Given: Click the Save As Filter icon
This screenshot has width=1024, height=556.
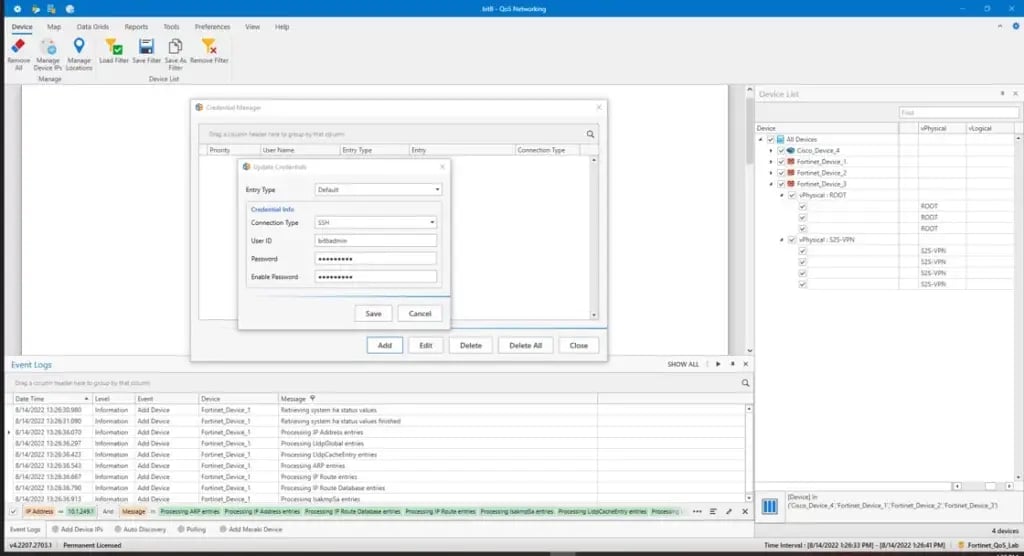Looking at the screenshot, I should [176, 47].
